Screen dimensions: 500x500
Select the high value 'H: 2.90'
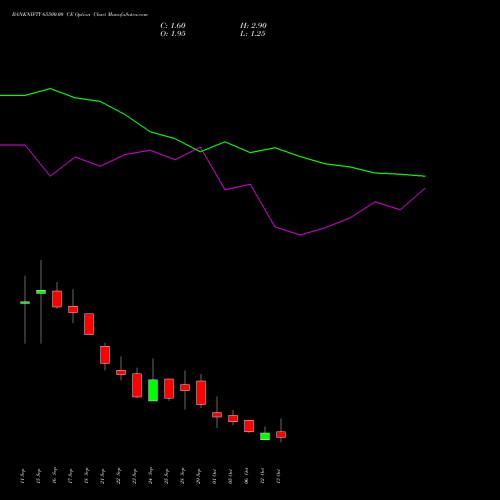253,26
